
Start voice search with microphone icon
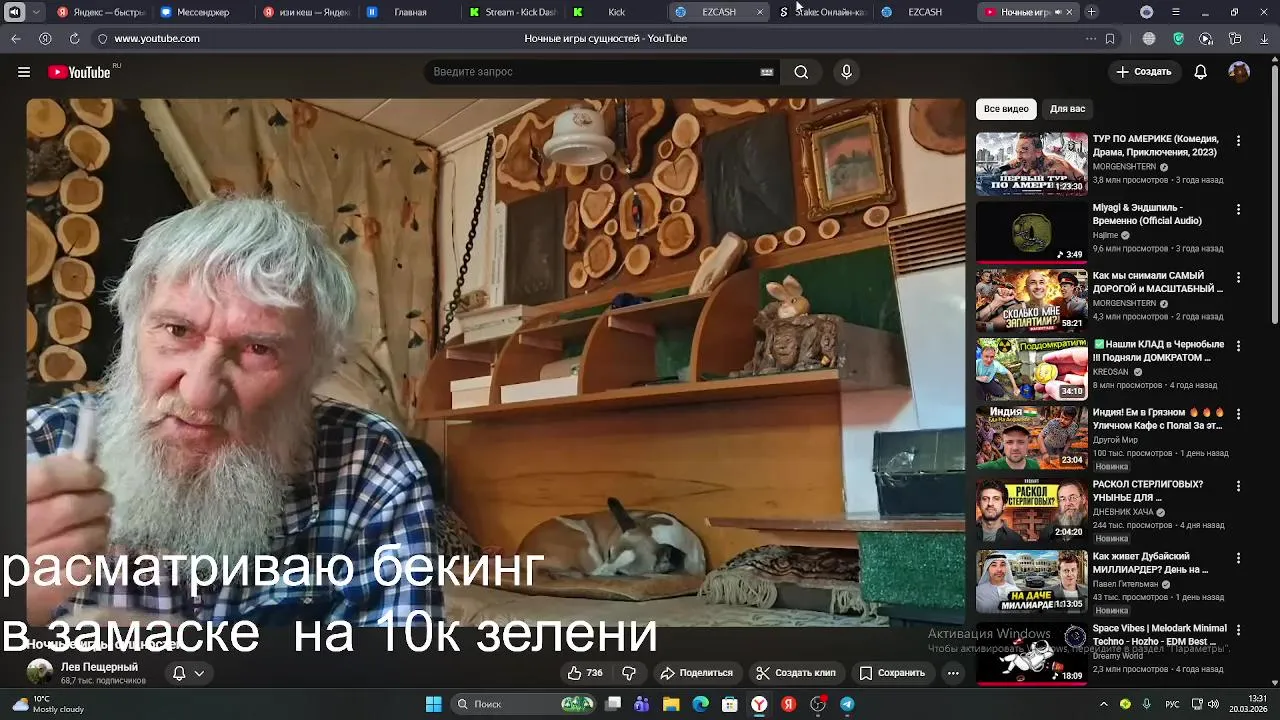point(846,72)
